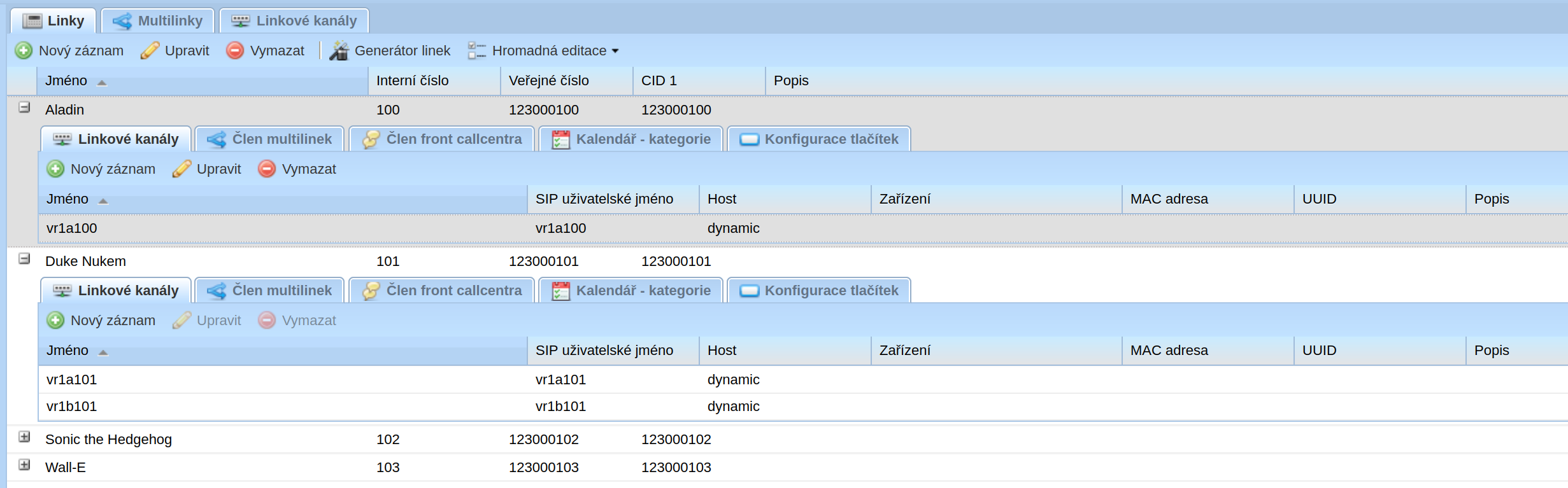Image resolution: width=1568 pixels, height=488 pixels.
Task: Open the top Linkové kanály tab
Action: point(294,20)
